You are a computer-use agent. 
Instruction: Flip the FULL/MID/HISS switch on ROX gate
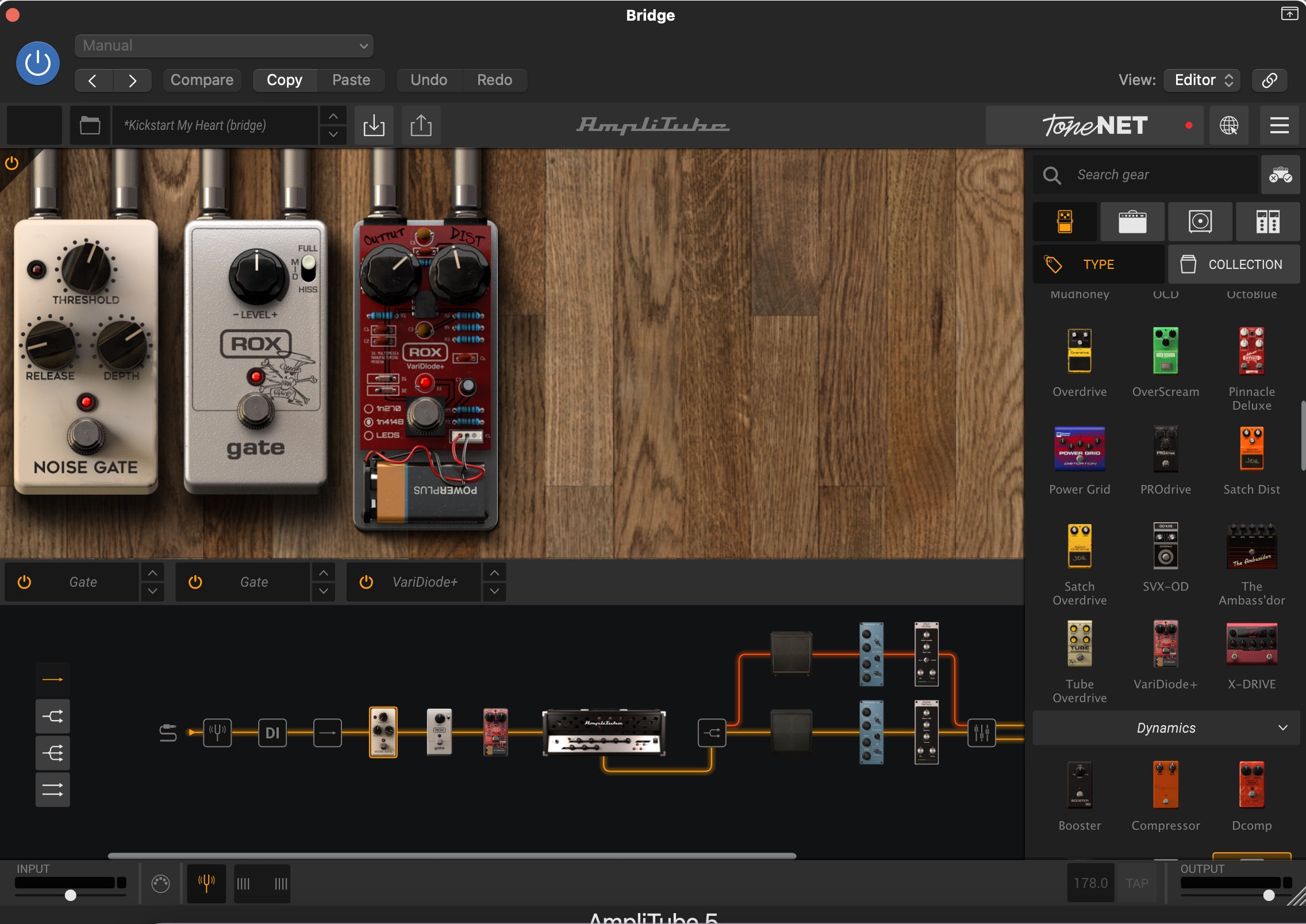308,268
